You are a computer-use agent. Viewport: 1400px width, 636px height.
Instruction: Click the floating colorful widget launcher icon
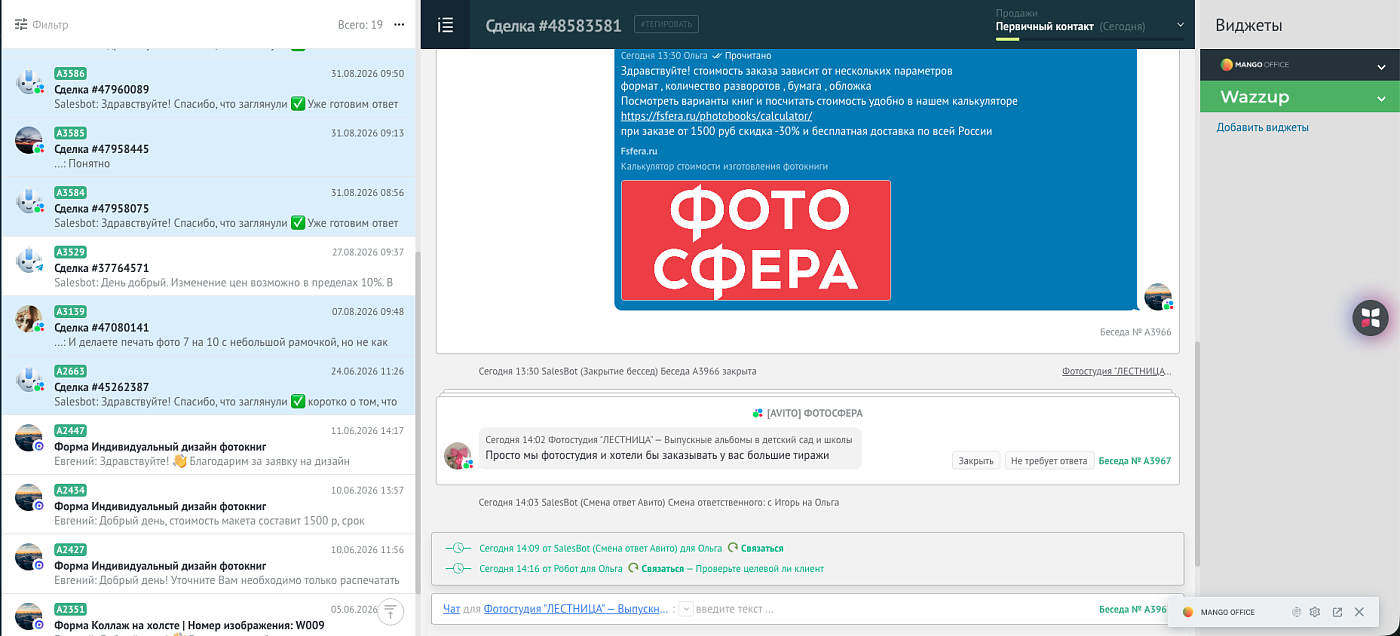pos(1371,318)
